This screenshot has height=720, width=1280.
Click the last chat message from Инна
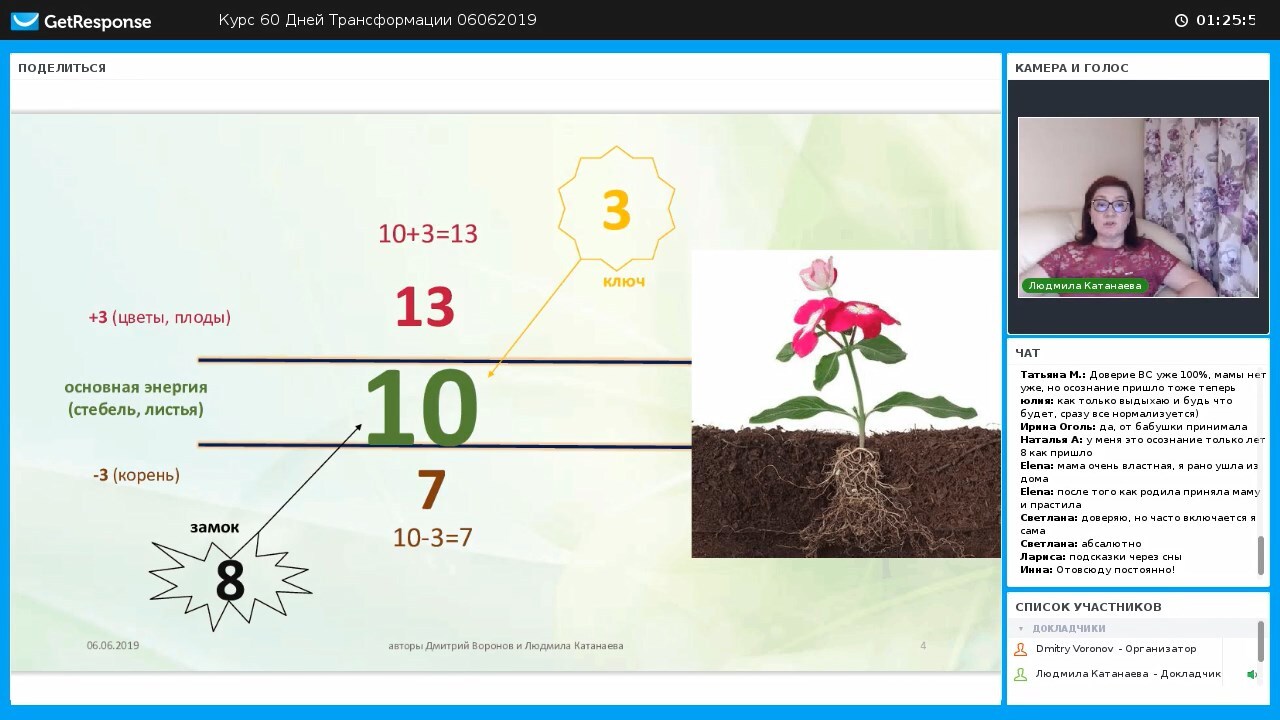1097,570
